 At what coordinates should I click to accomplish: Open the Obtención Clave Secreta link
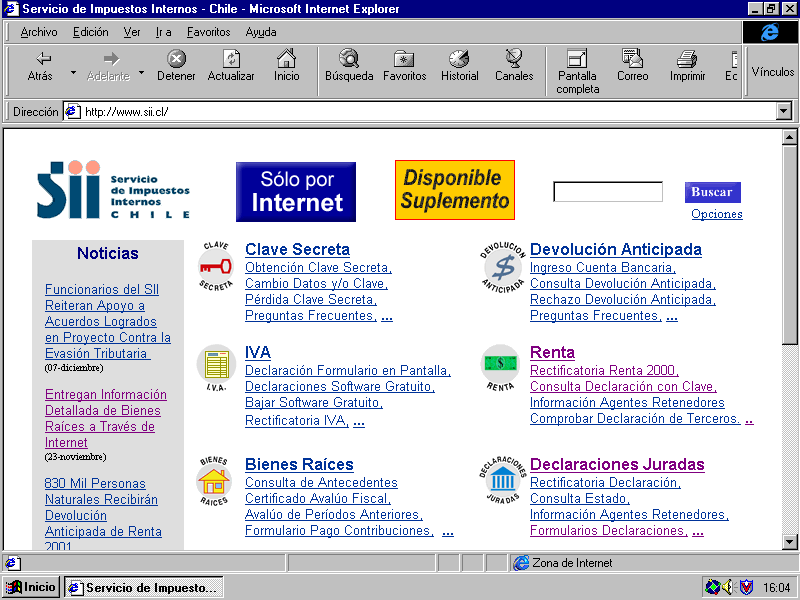tap(318, 267)
